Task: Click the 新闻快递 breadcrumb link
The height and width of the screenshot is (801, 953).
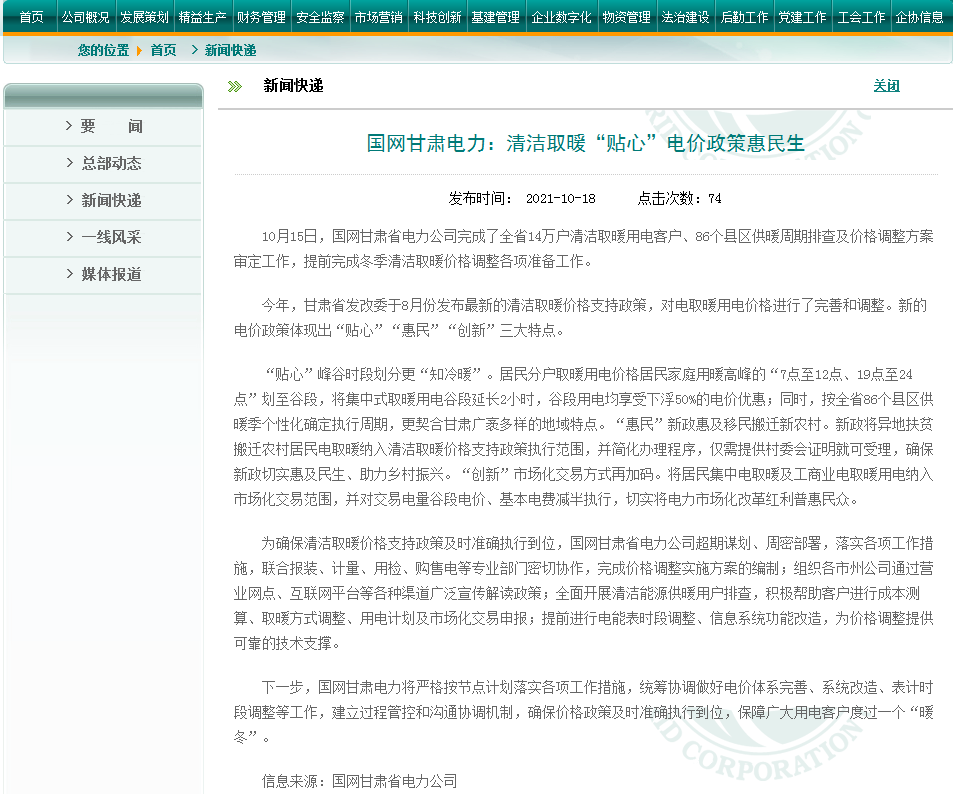Action: (230, 50)
